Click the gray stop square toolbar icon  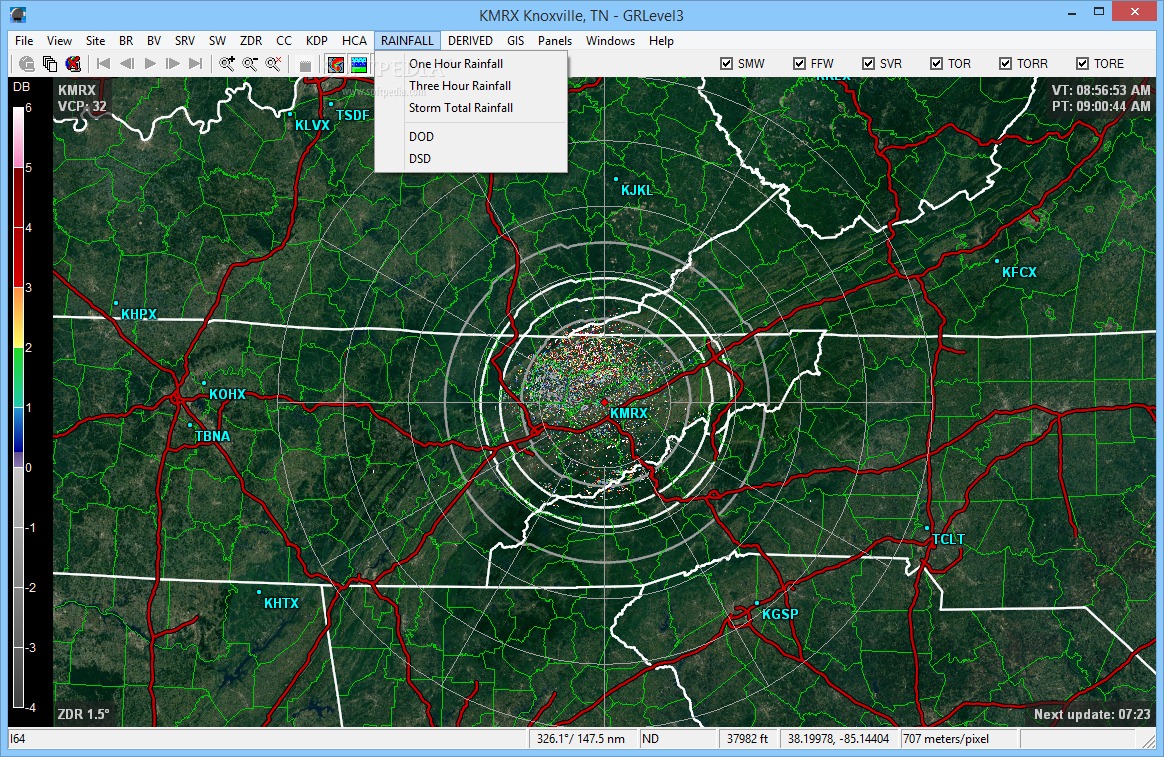(304, 65)
